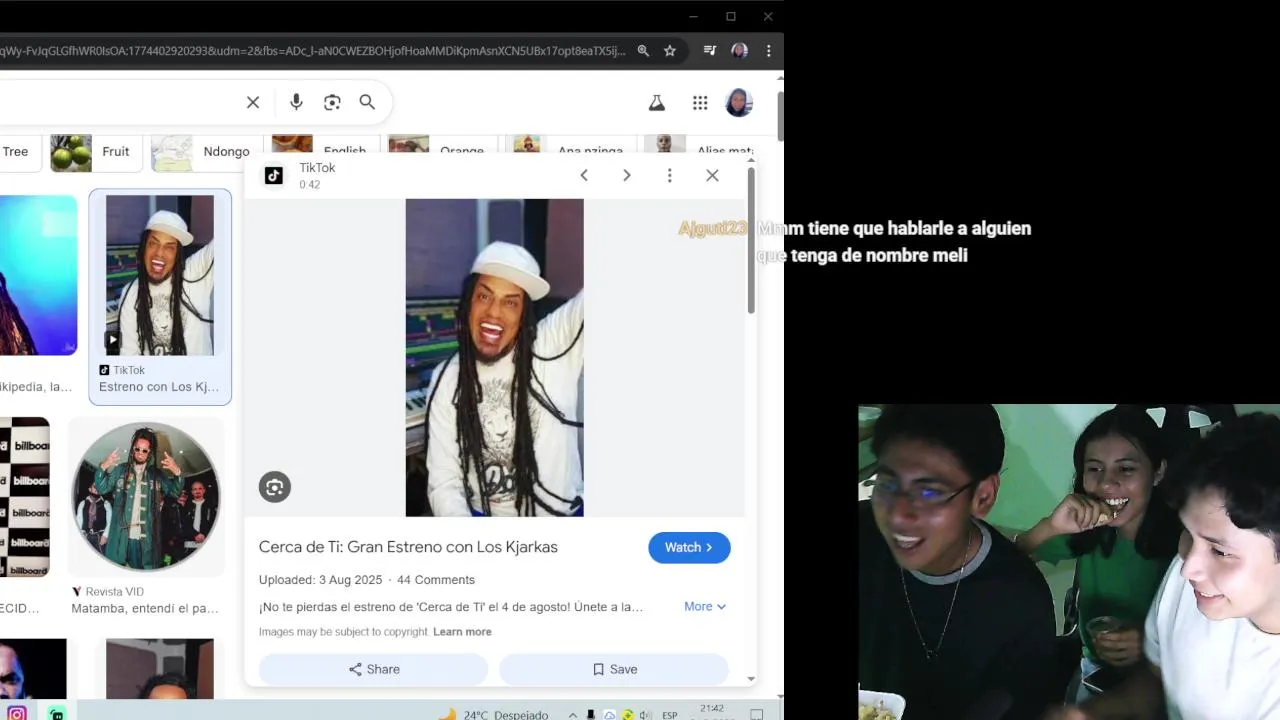The width and height of the screenshot is (1280, 720).
Task: Go to previous image in preview panel
Action: click(x=584, y=175)
